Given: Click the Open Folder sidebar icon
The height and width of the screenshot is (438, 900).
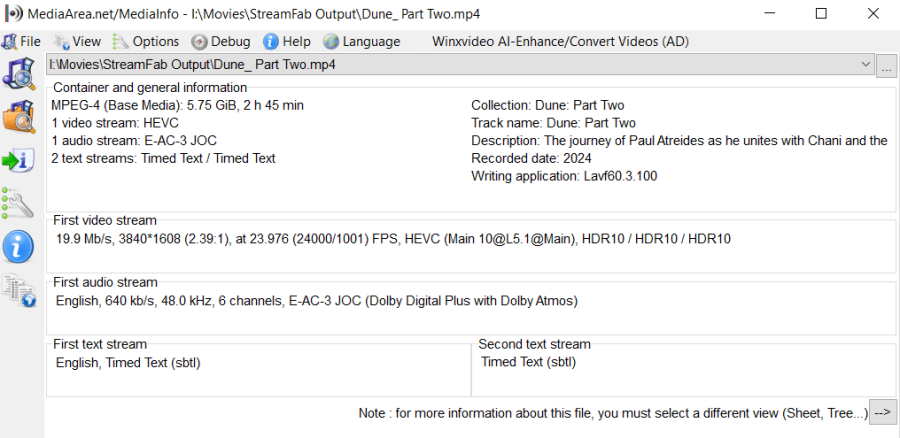Looking at the screenshot, I should click(x=19, y=117).
